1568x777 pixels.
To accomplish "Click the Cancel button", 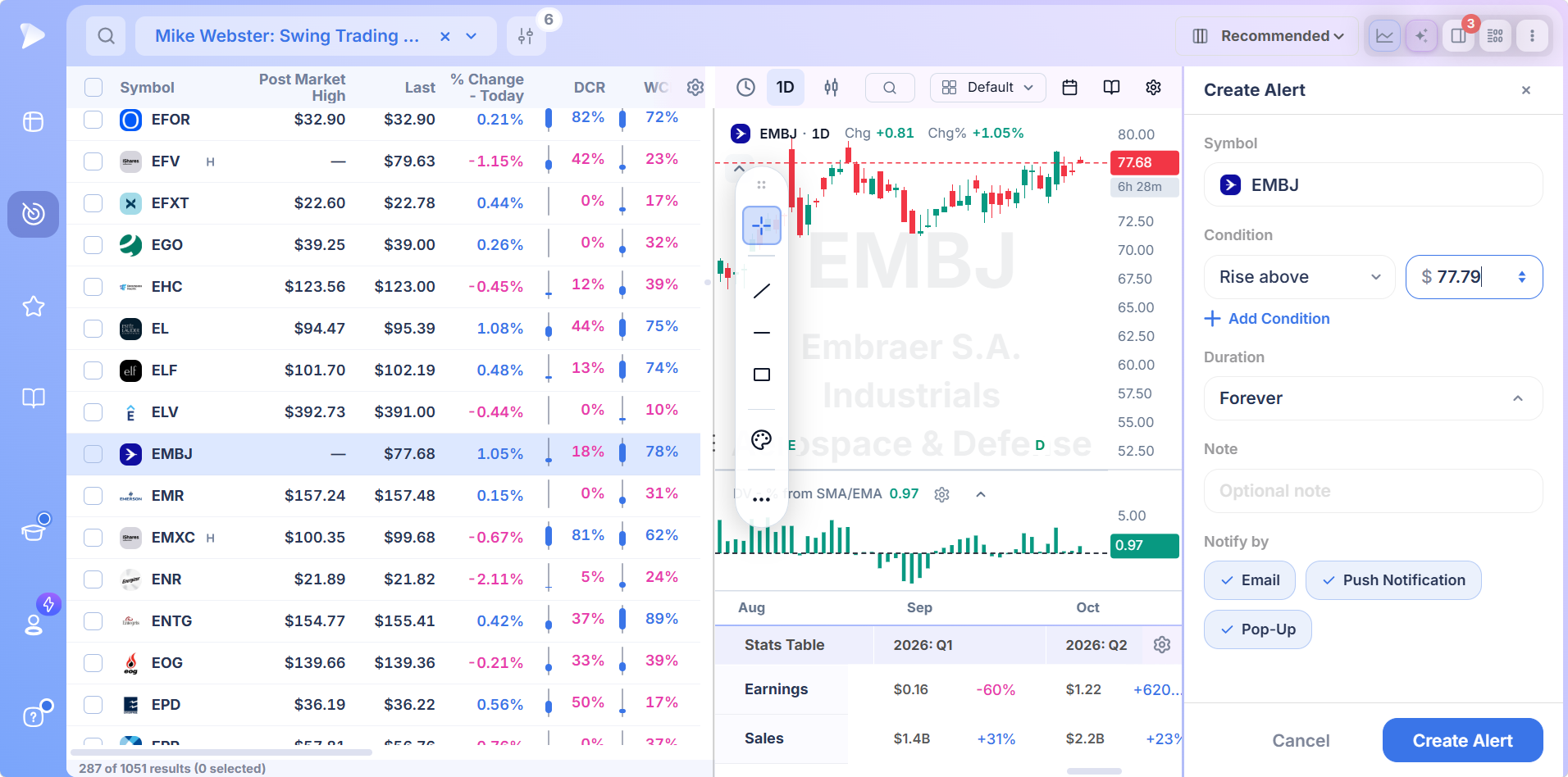I will [1301, 741].
